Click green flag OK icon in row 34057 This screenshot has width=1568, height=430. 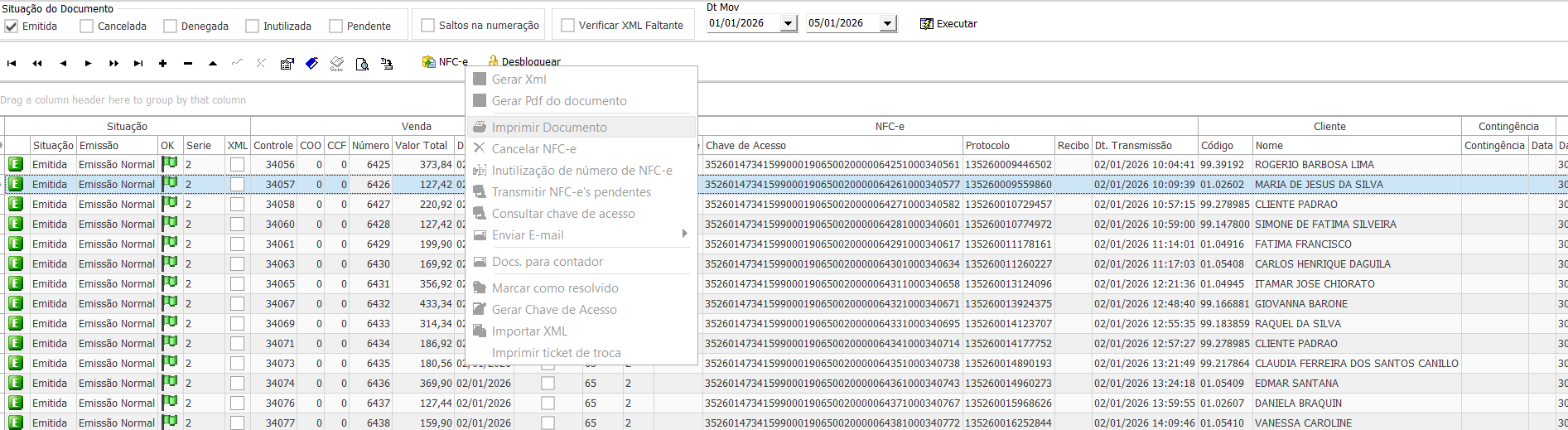pyautogui.click(x=170, y=184)
